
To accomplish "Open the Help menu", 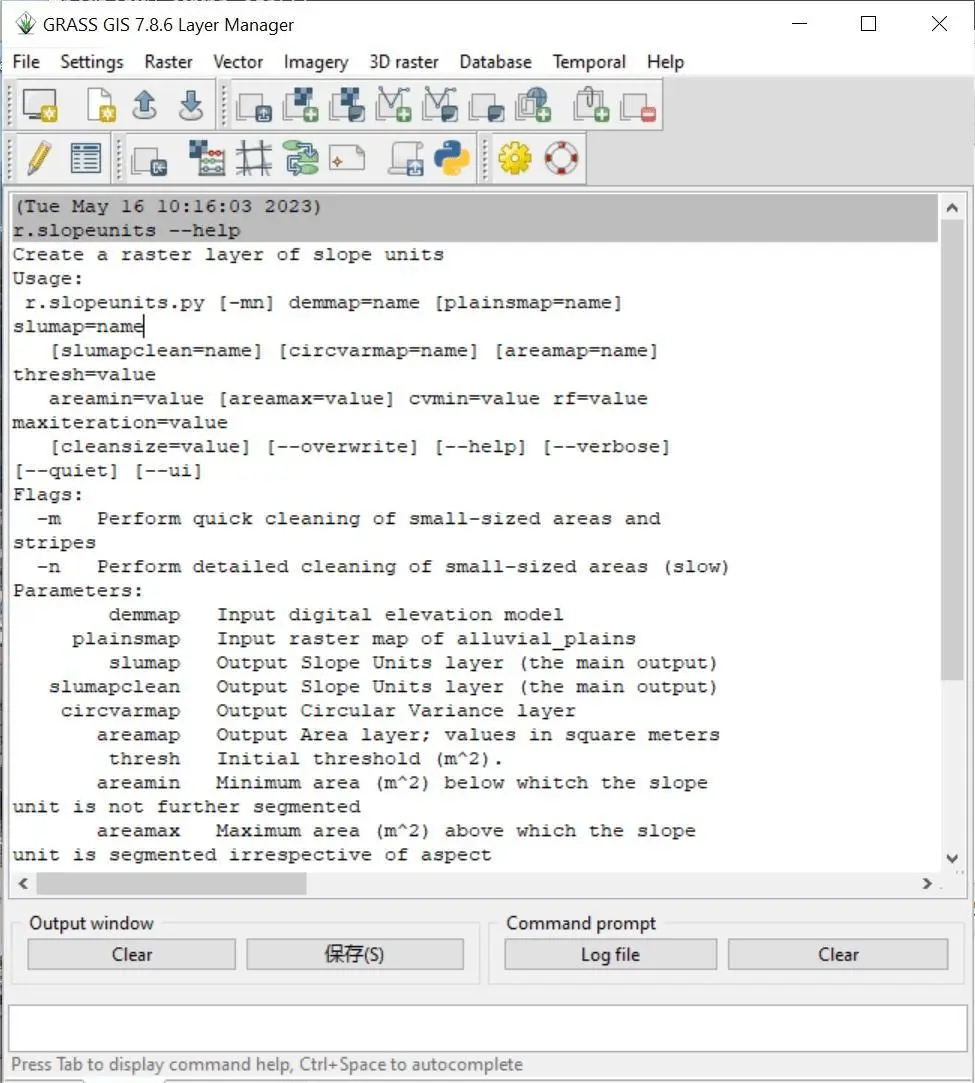I will pos(666,61).
